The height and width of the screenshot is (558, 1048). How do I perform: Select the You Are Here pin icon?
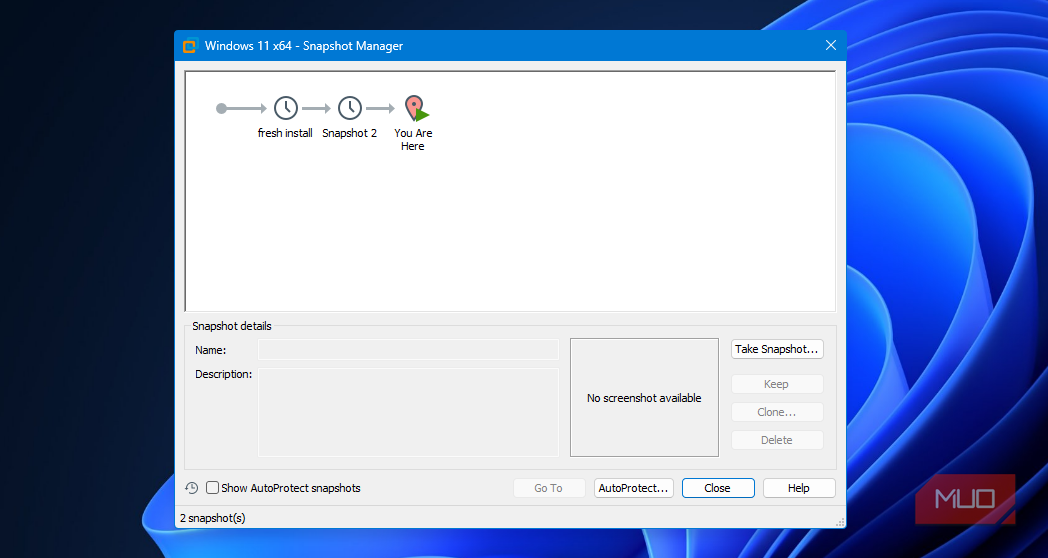(416, 108)
